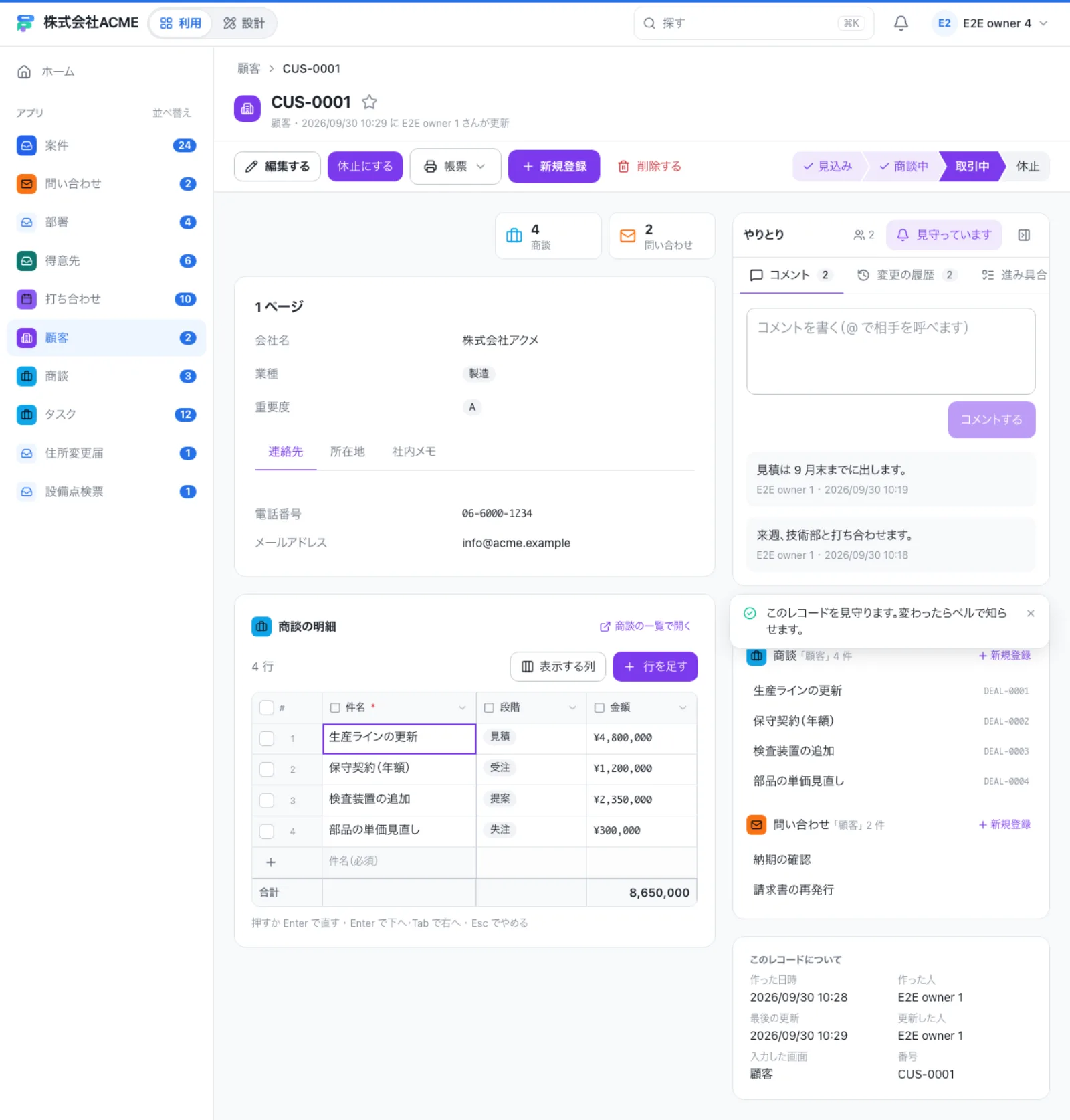Dismiss the watch notification toast
The height and width of the screenshot is (1120, 1070).
[1031, 613]
